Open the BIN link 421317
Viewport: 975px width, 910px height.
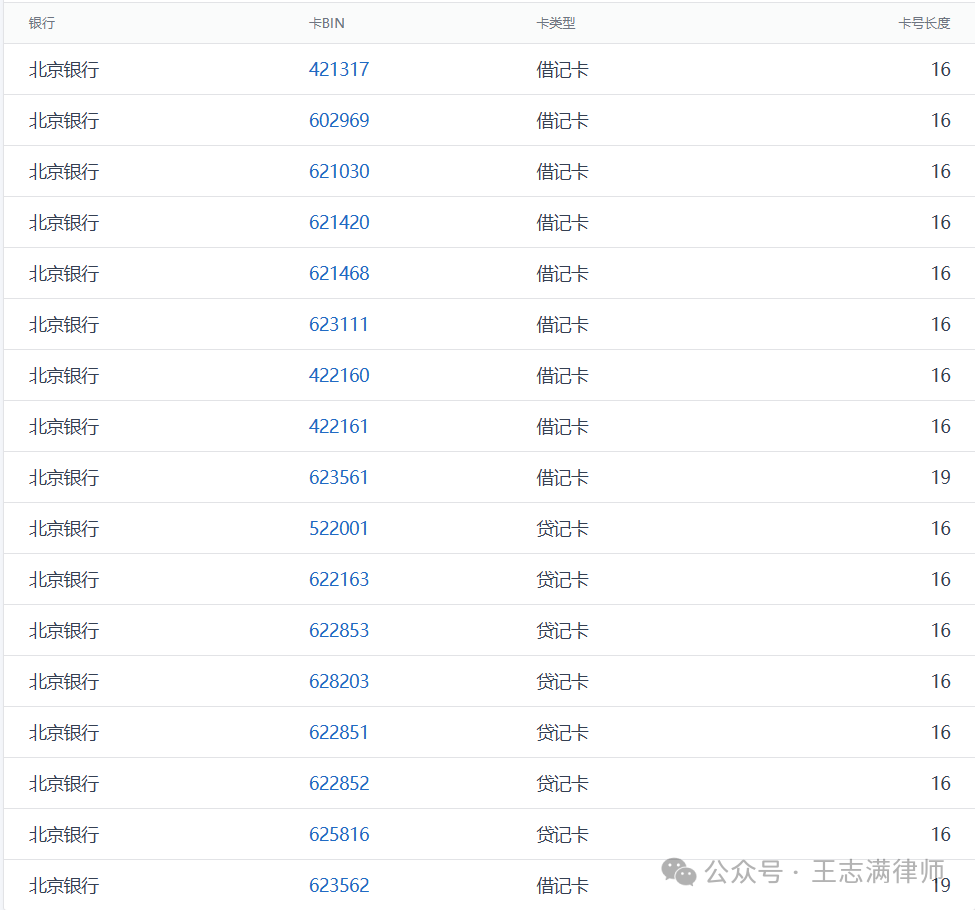pyautogui.click(x=339, y=69)
